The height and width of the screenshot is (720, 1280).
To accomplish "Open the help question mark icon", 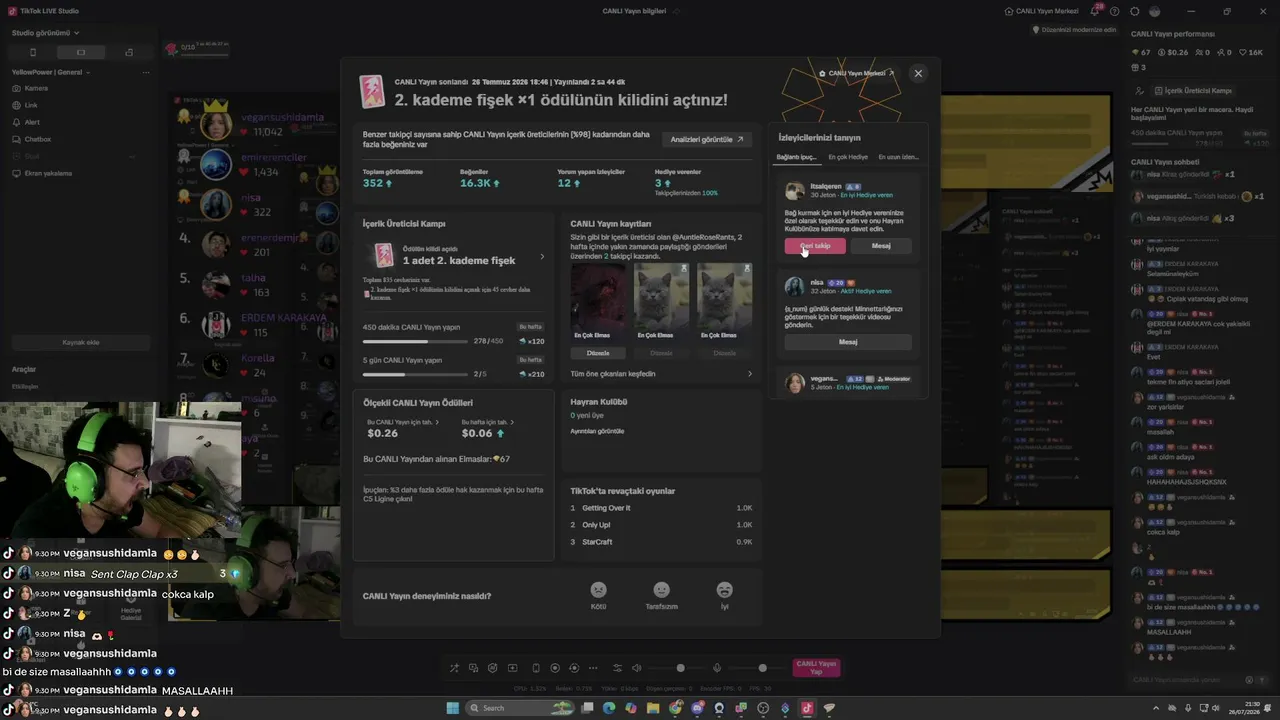I will (1115, 11).
